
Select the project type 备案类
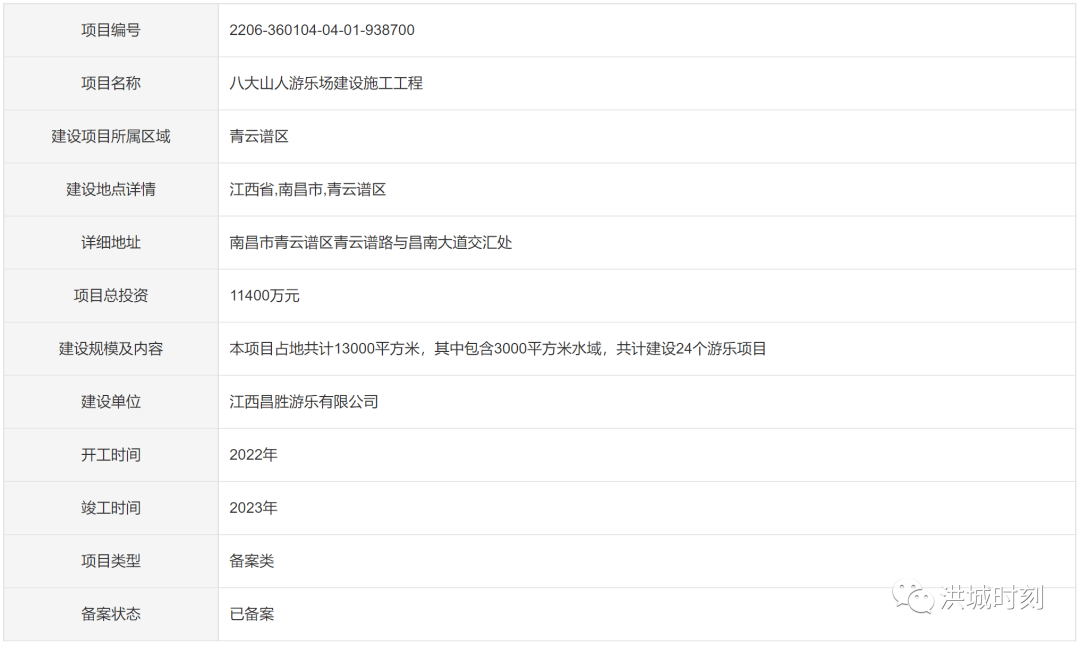[x=251, y=561]
